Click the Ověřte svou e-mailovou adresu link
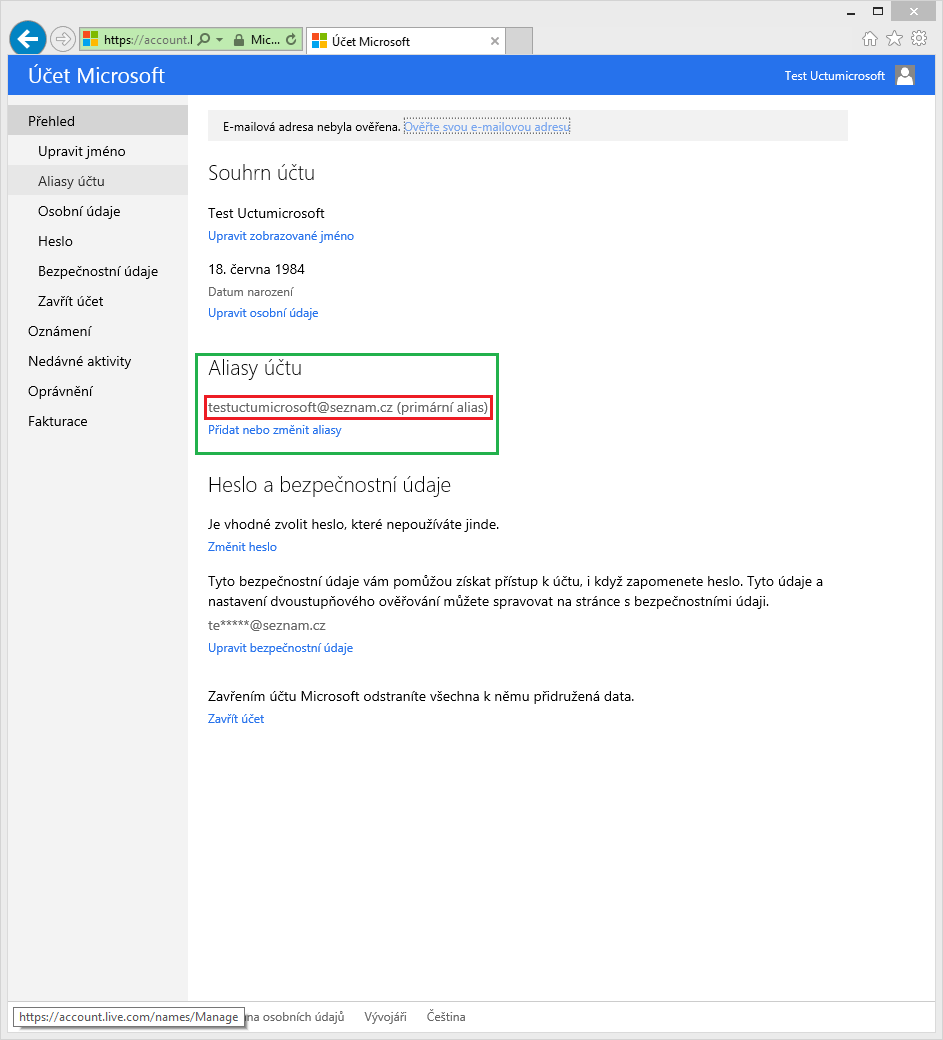 coord(486,127)
